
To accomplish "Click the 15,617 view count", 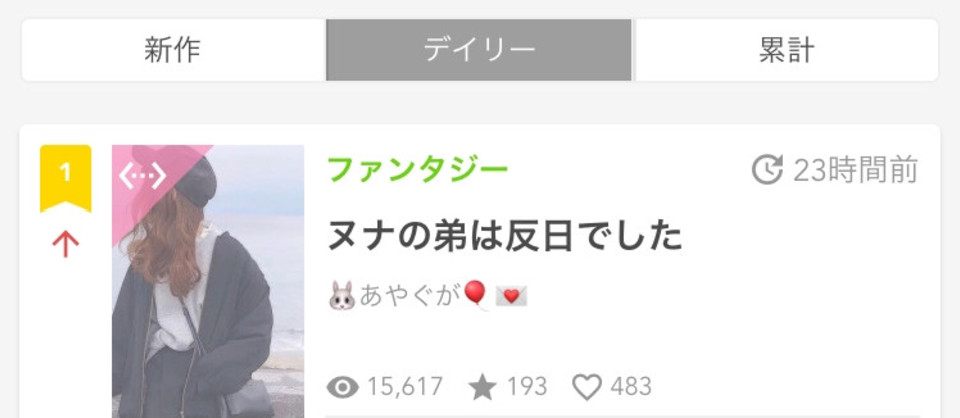I will click(x=405, y=387).
